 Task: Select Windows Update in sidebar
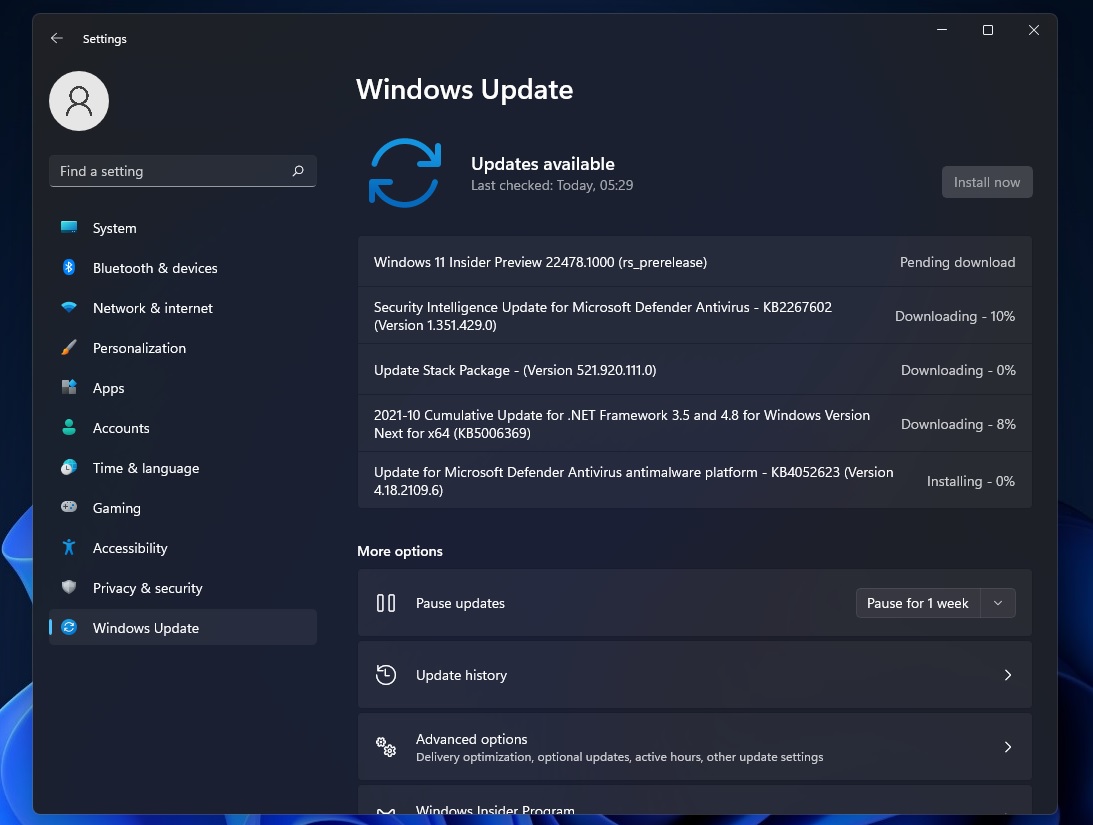[x=183, y=628]
